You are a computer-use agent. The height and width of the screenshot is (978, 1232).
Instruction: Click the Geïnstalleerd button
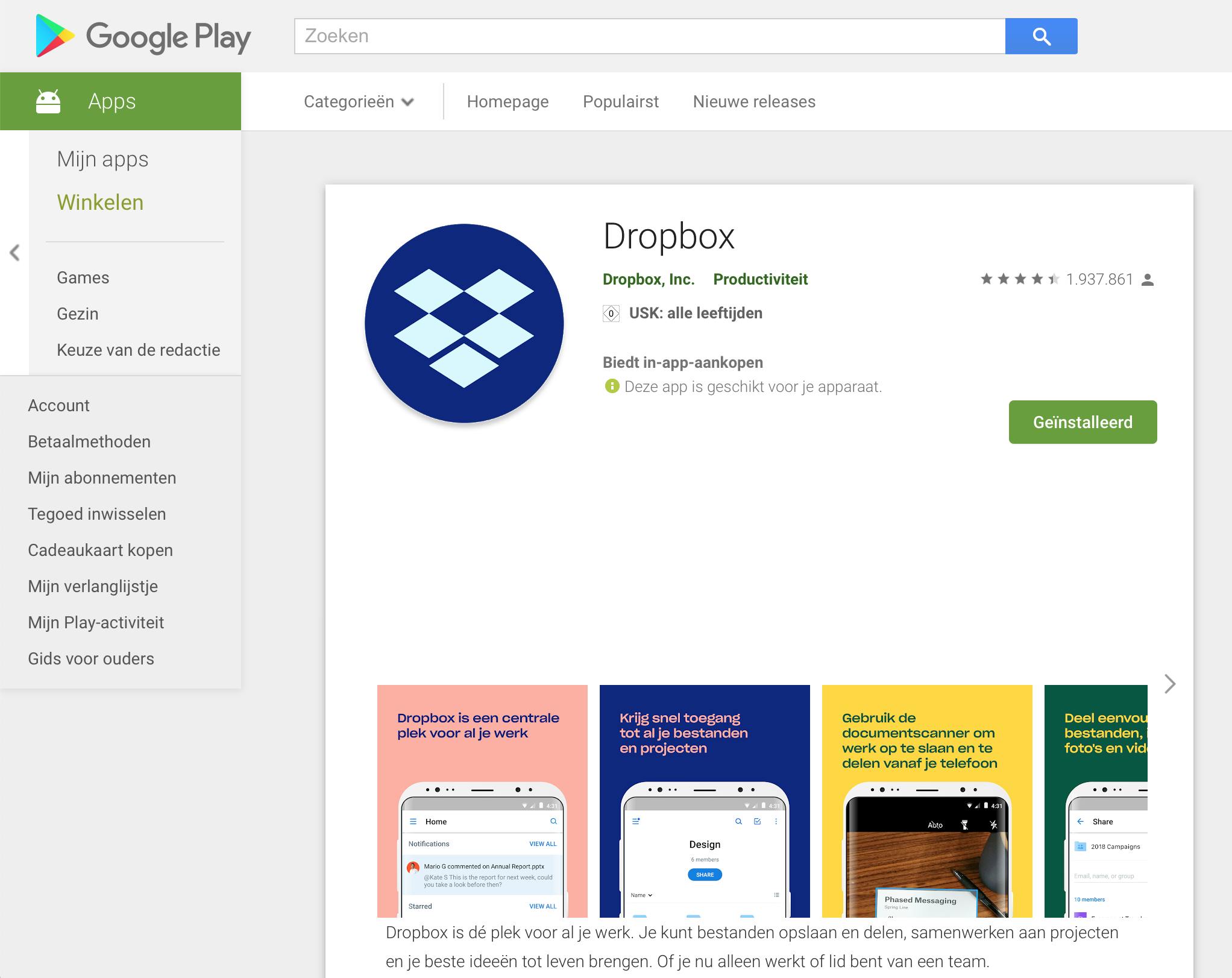1083,422
